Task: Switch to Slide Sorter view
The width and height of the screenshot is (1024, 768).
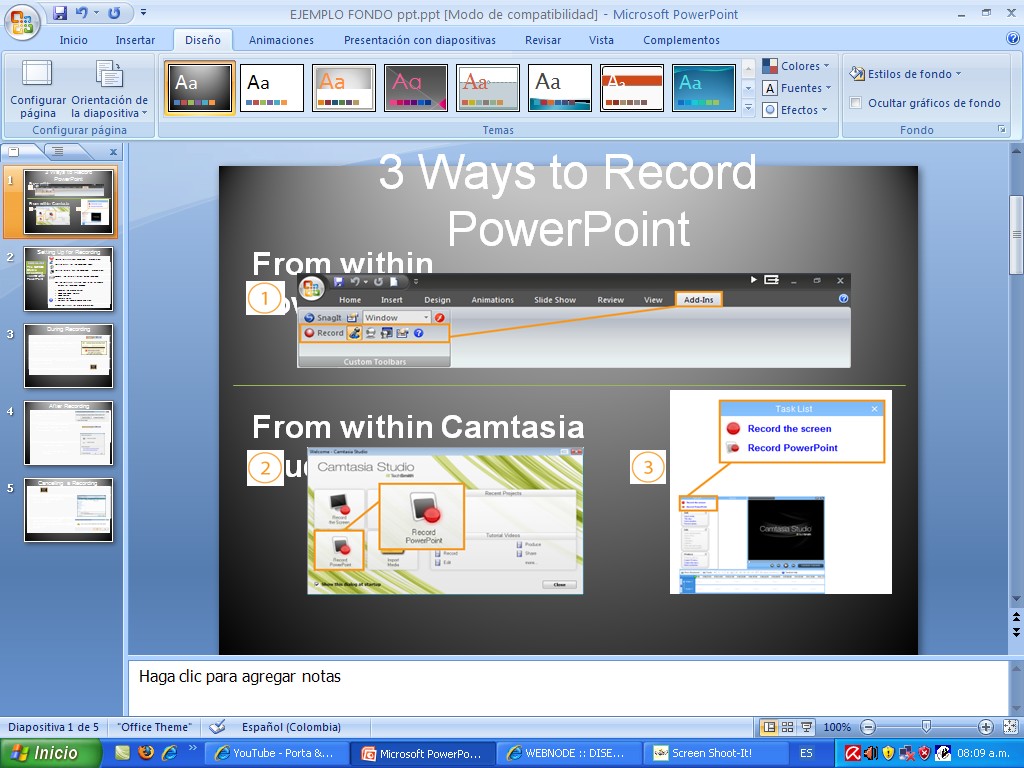Action: (x=788, y=727)
